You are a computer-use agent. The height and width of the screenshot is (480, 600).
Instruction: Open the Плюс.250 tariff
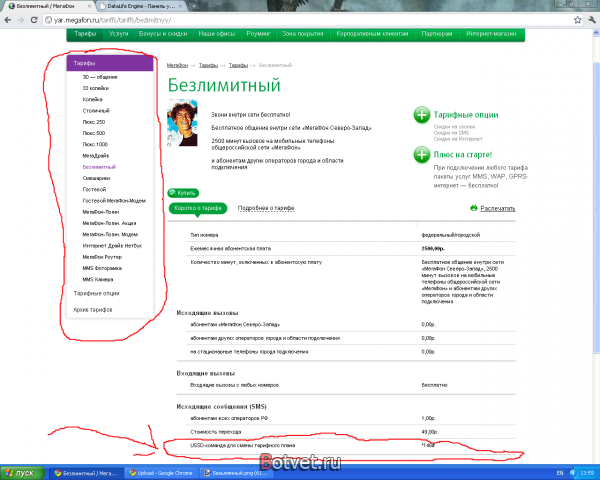[x=94, y=122]
